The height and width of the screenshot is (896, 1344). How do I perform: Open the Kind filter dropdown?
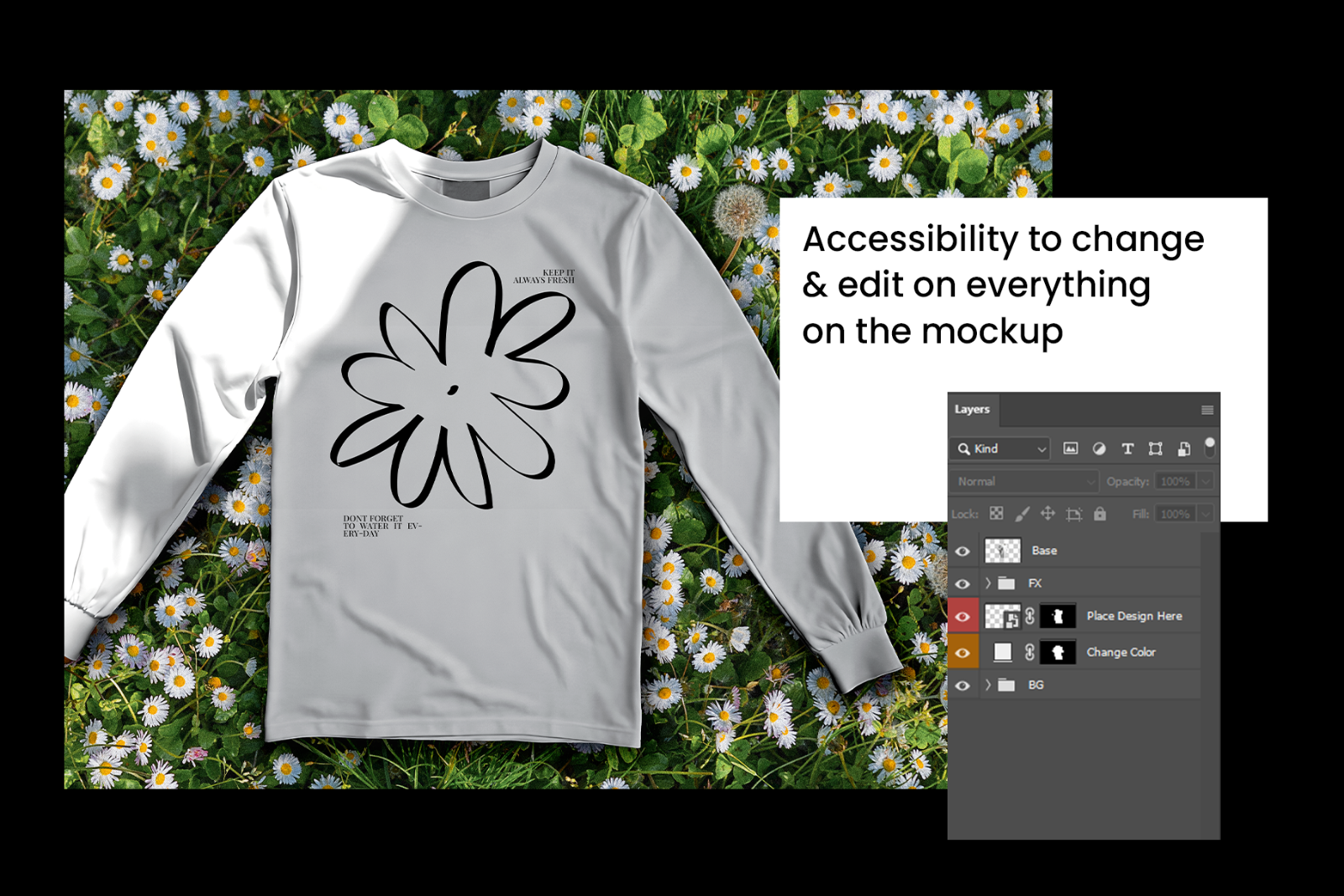[x=999, y=448]
